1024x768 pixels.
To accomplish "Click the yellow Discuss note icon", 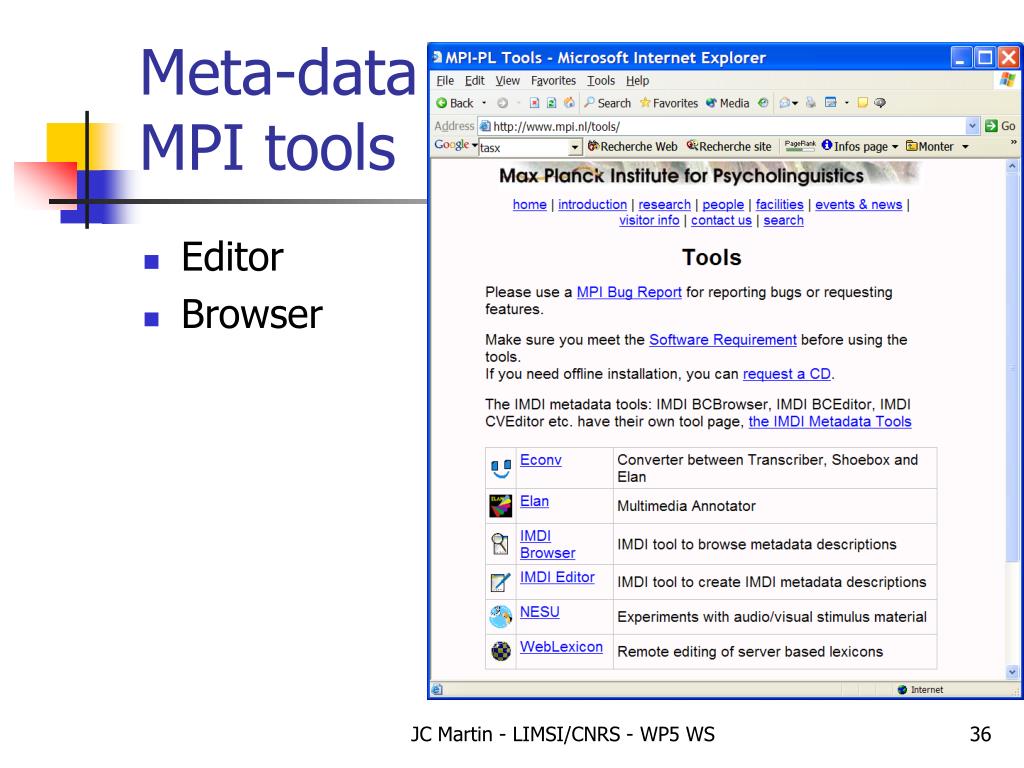I will (863, 103).
